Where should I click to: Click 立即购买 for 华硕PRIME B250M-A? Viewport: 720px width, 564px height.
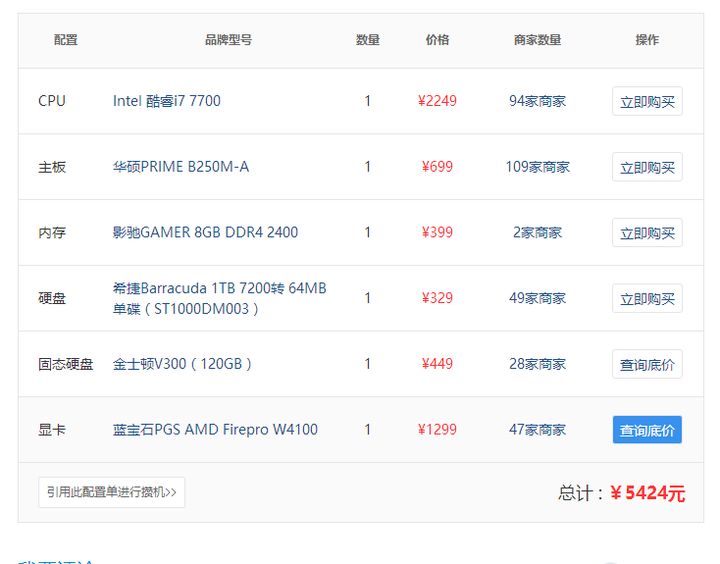click(647, 167)
